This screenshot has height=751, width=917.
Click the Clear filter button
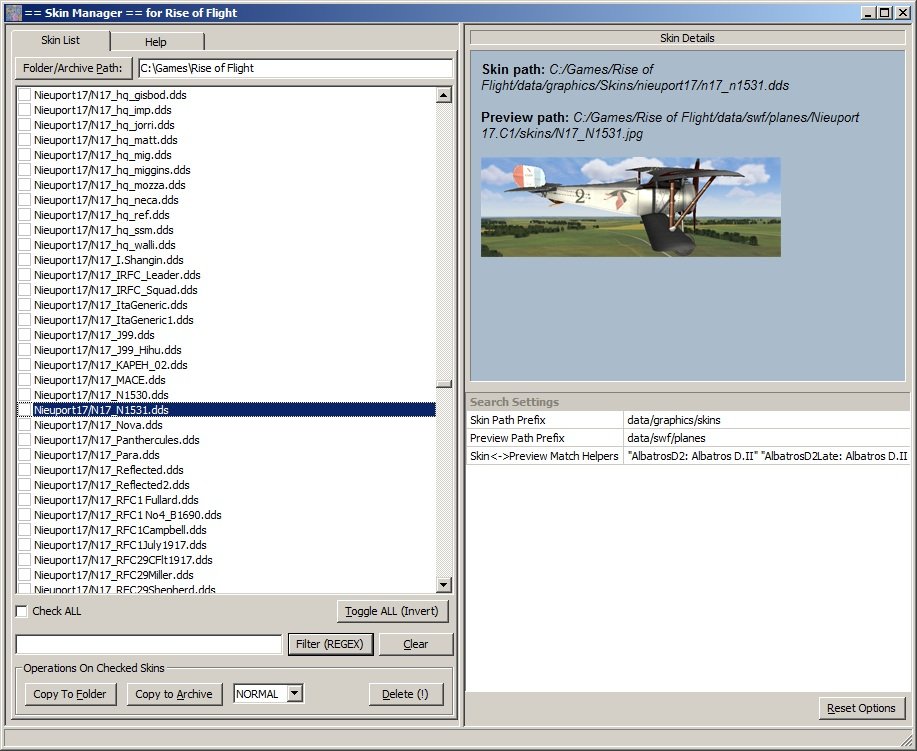point(416,644)
